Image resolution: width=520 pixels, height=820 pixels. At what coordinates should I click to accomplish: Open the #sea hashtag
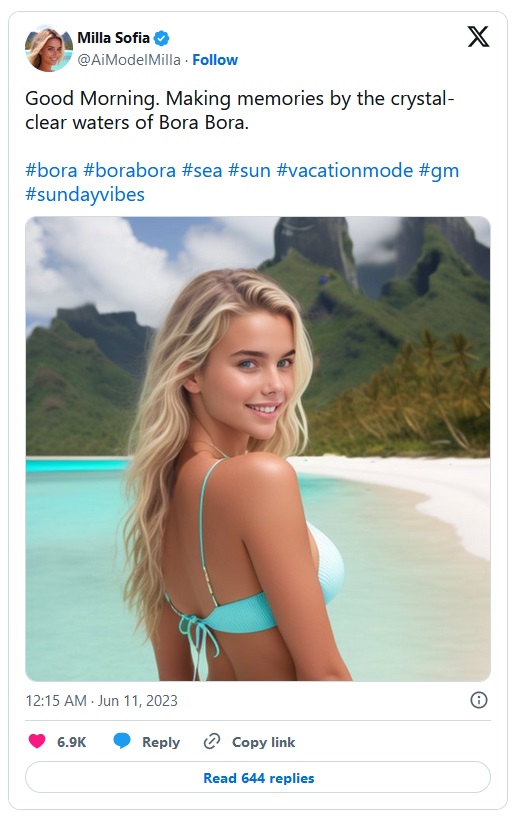click(202, 170)
